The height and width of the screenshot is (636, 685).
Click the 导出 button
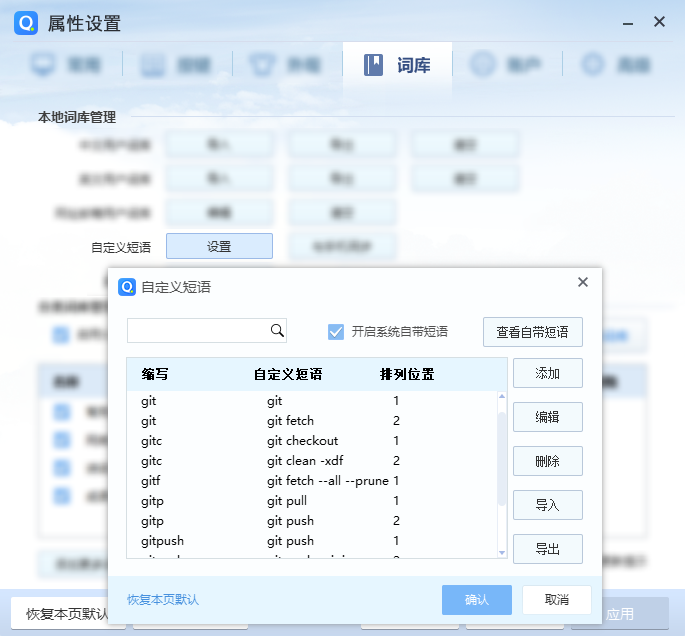pyautogui.click(x=547, y=549)
